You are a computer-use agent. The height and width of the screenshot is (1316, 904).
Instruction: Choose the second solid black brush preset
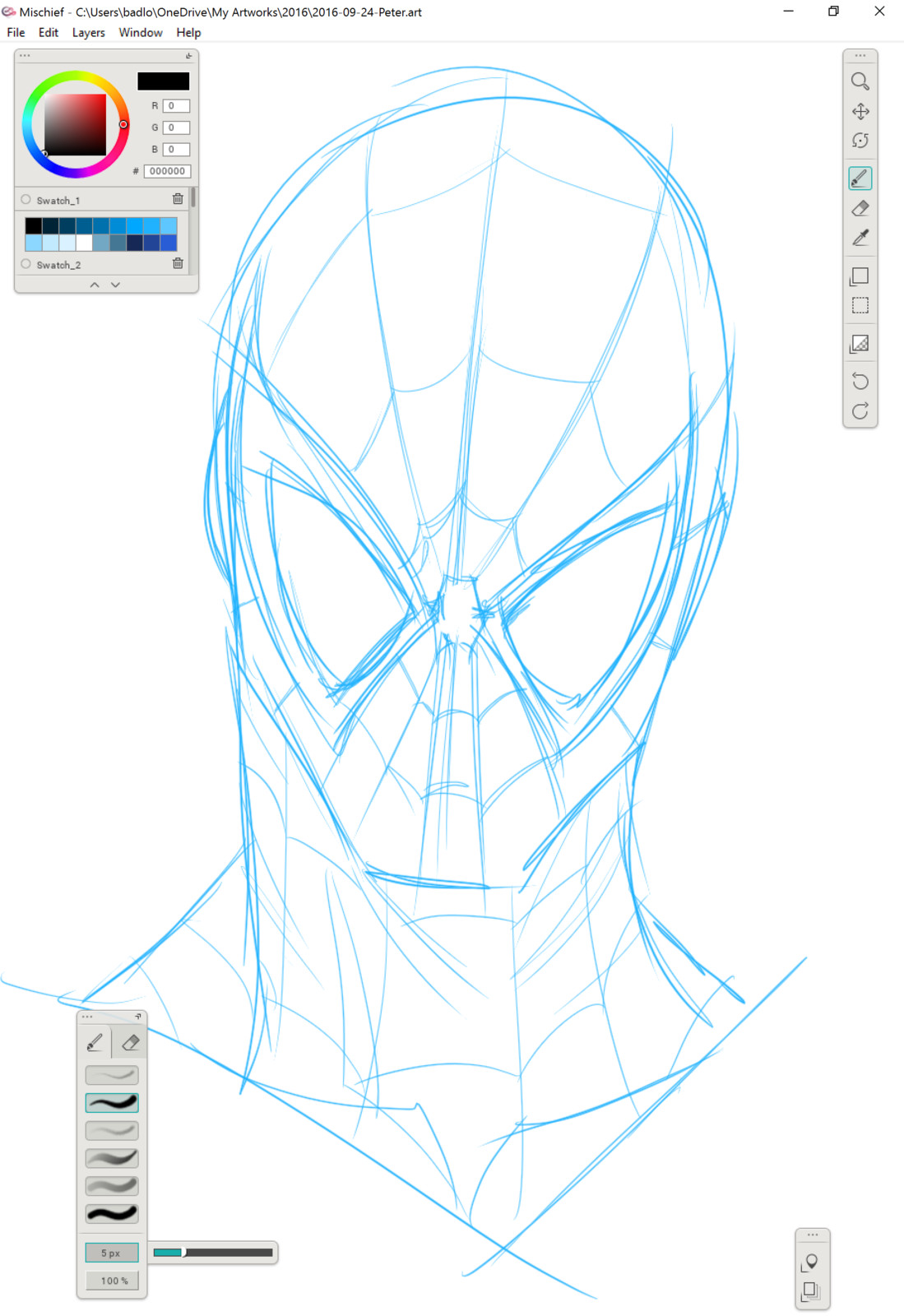coord(112,1102)
